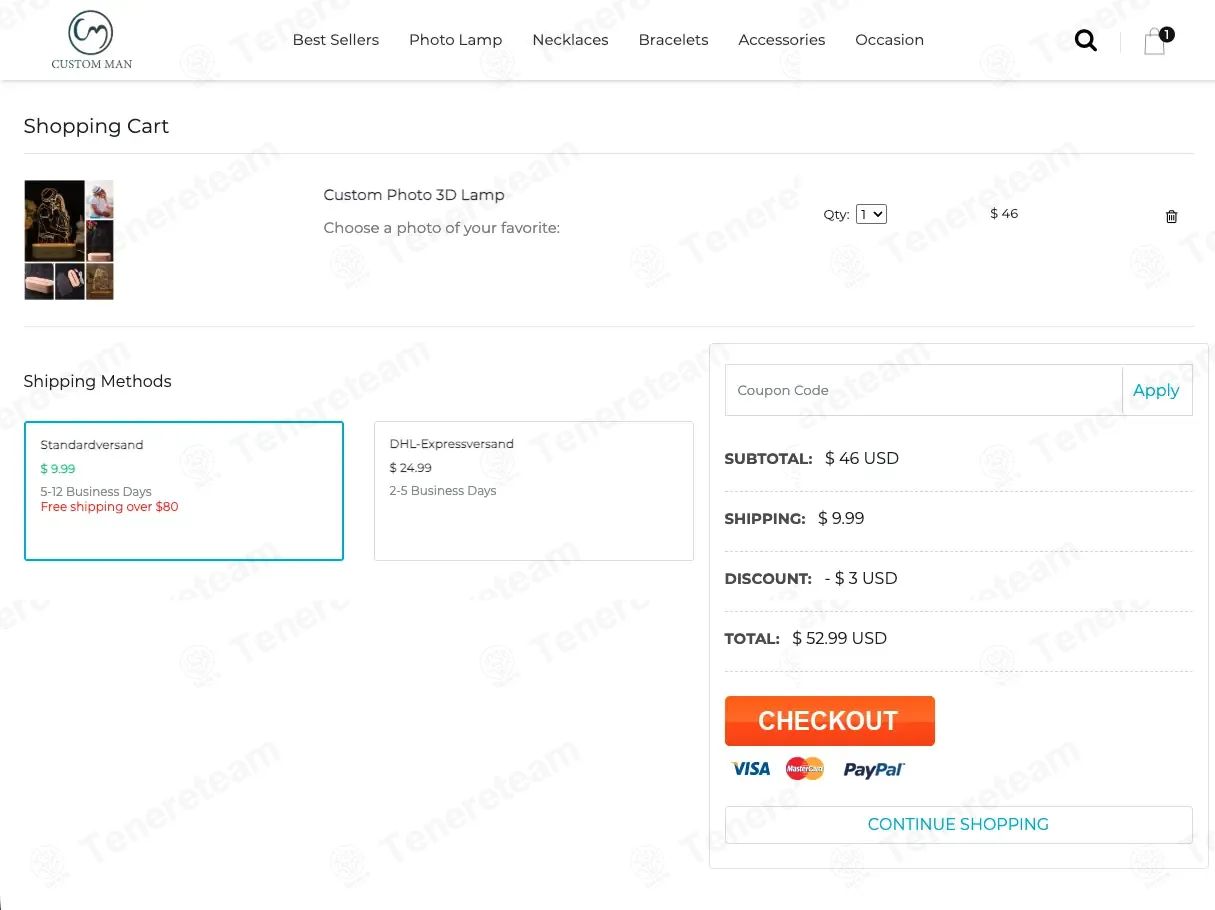
Task: Open the shopping bag cart icon
Action: pyautogui.click(x=1157, y=41)
